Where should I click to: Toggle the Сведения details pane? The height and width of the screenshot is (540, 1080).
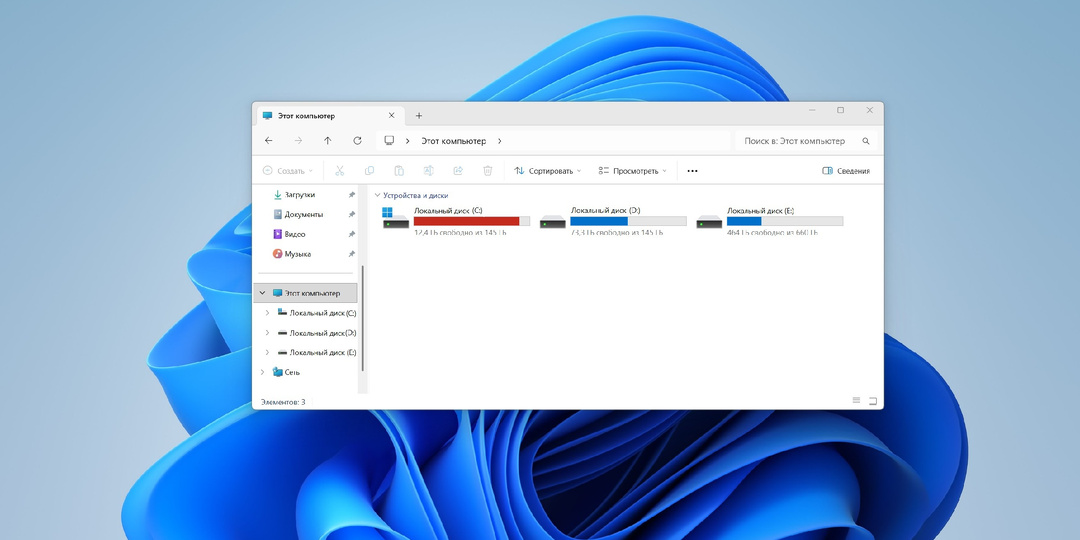point(846,171)
